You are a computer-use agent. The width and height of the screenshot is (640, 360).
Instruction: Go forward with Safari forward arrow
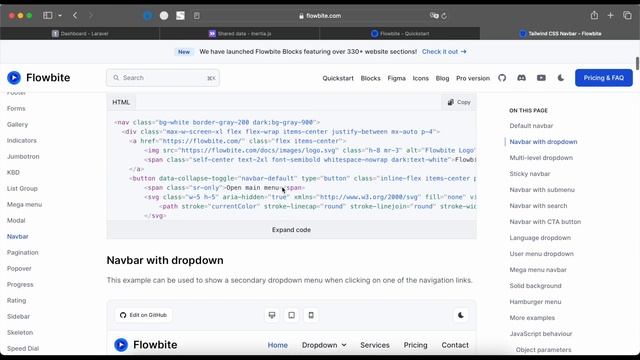(91, 16)
